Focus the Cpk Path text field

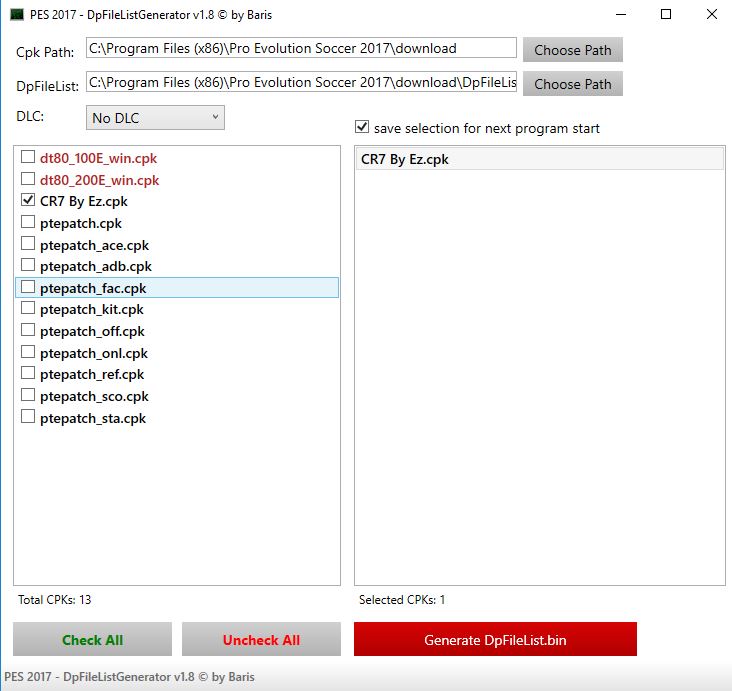[x=301, y=48]
